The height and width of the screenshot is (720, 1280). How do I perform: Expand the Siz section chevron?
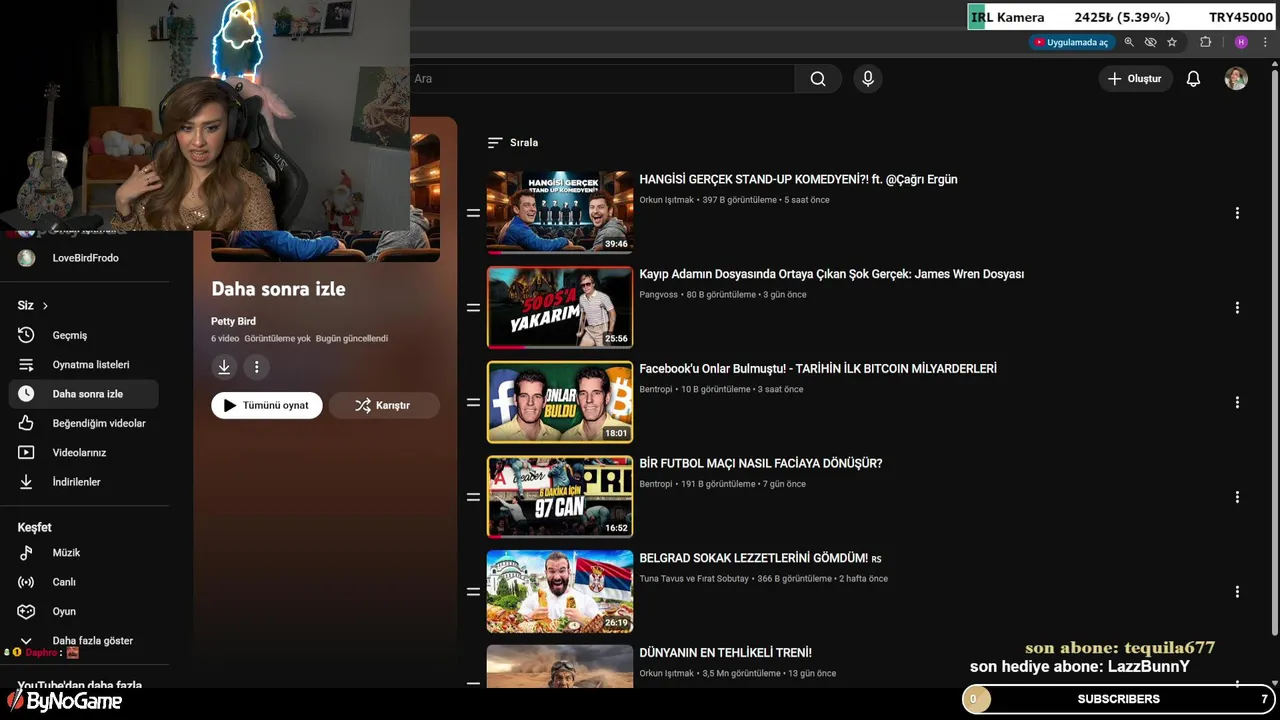click(44, 306)
